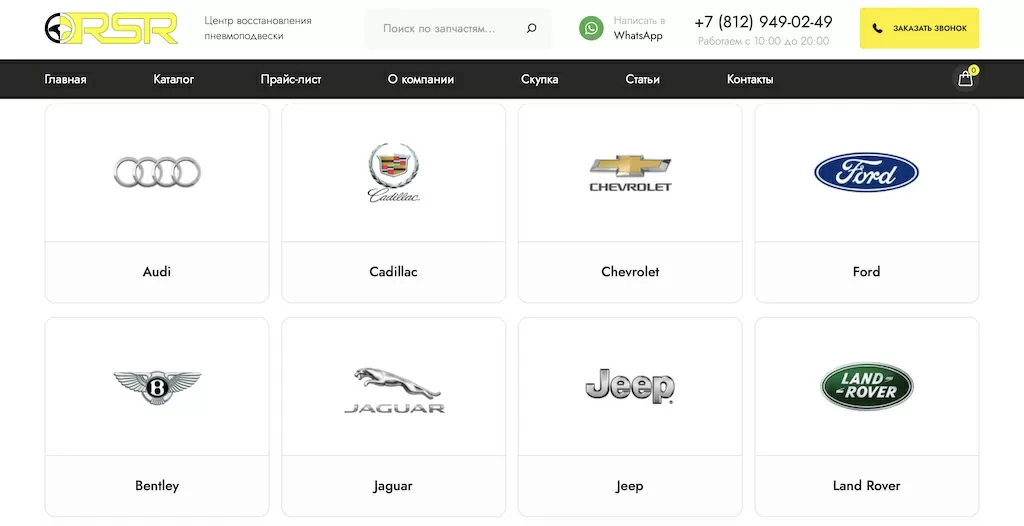
Task: Click the Jeep logo image
Action: point(630,386)
